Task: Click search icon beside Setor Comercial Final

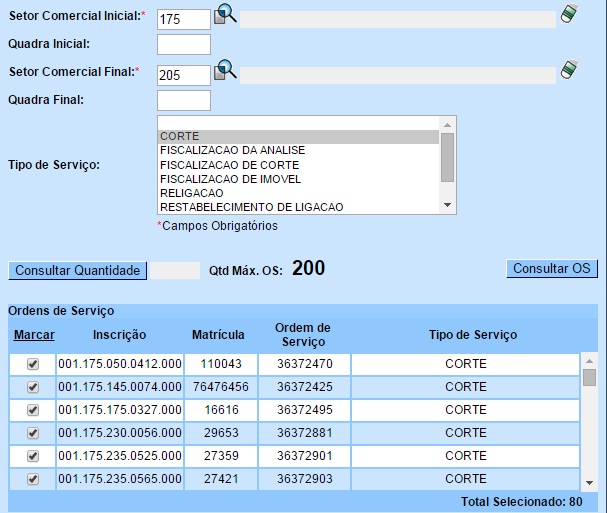Action: pos(226,70)
